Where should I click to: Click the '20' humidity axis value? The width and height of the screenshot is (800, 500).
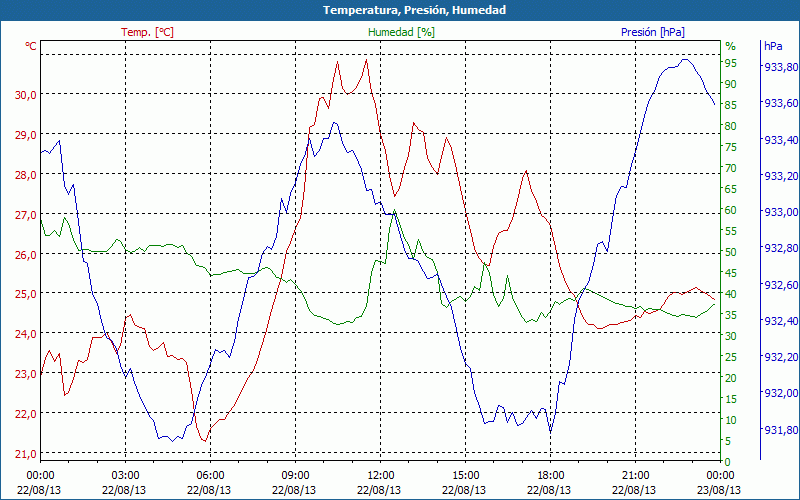pyautogui.click(x=731, y=378)
